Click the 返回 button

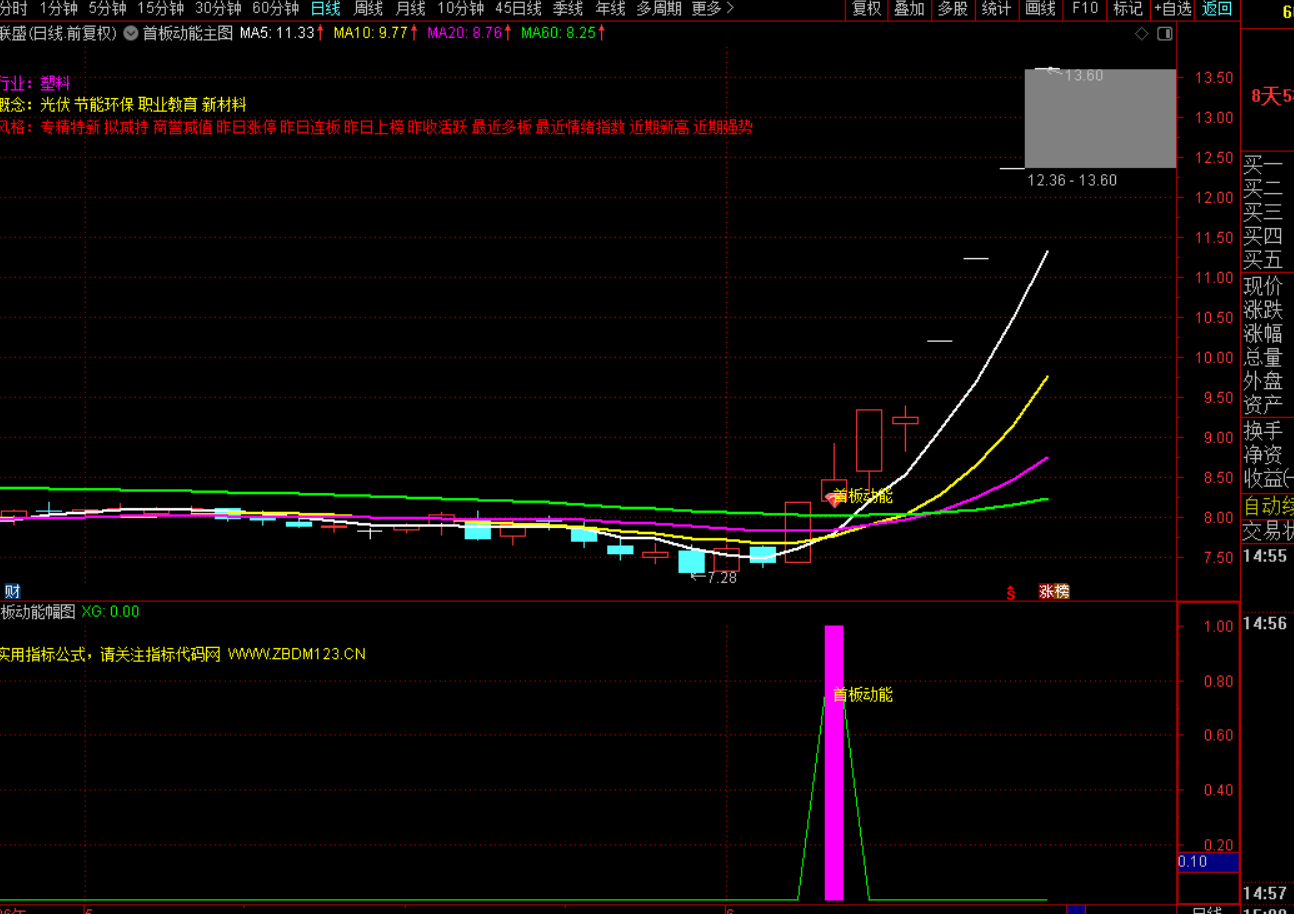coord(1216,9)
